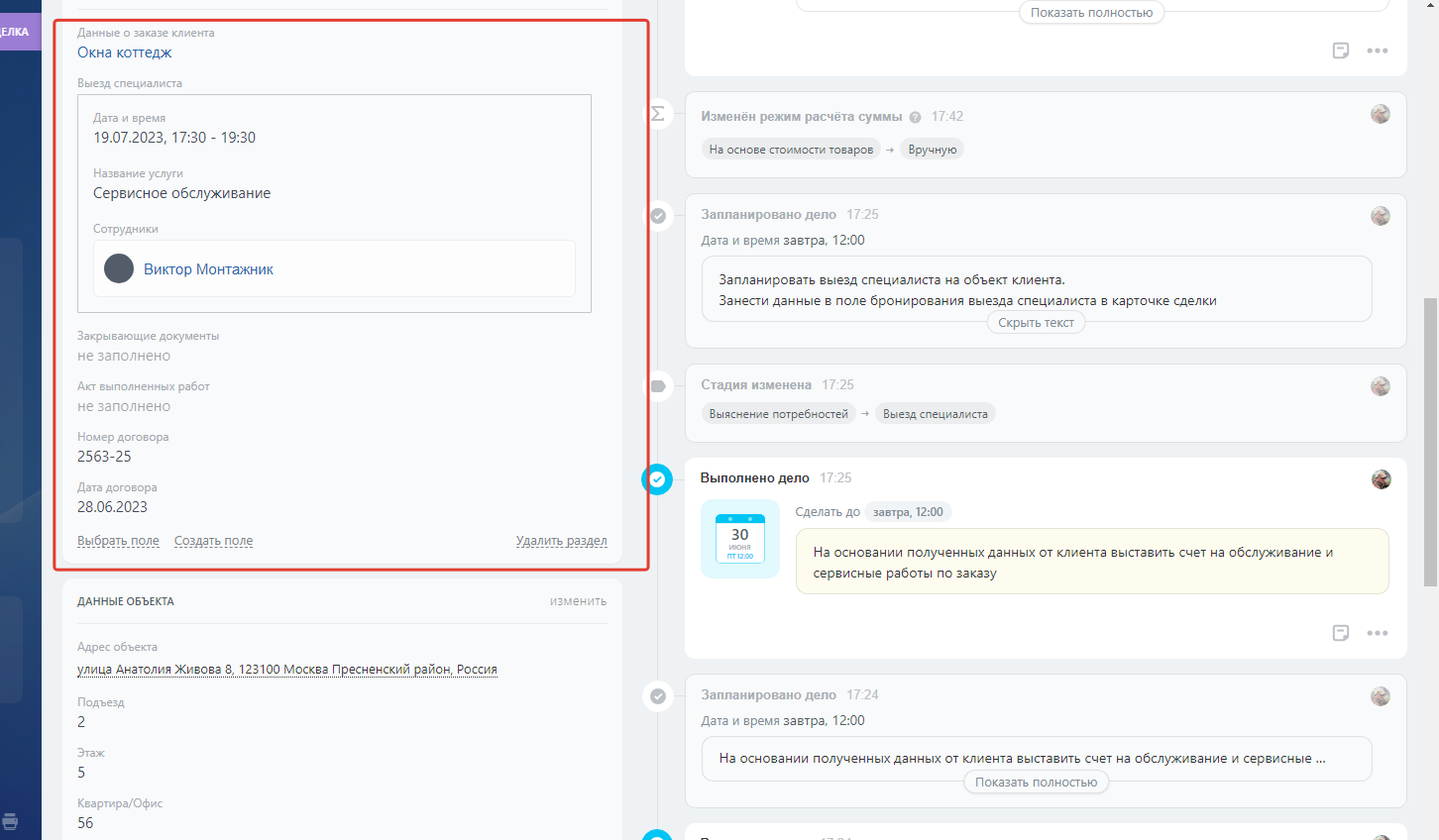
Task: Expand 17:24 entry with Показать полностью
Action: tap(1036, 783)
